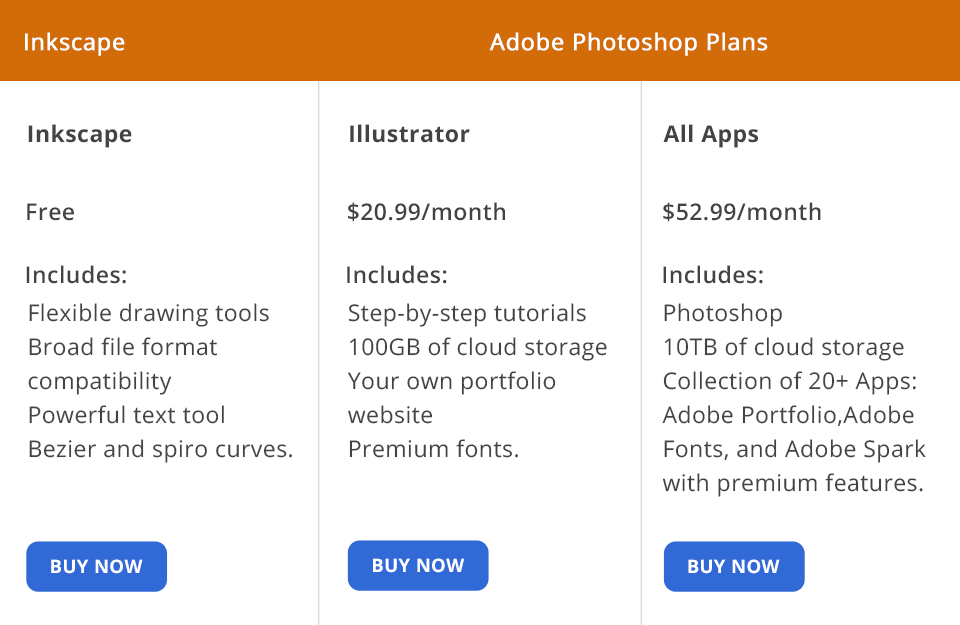Click the $20.99/month price text
960x625 pixels.
427,212
